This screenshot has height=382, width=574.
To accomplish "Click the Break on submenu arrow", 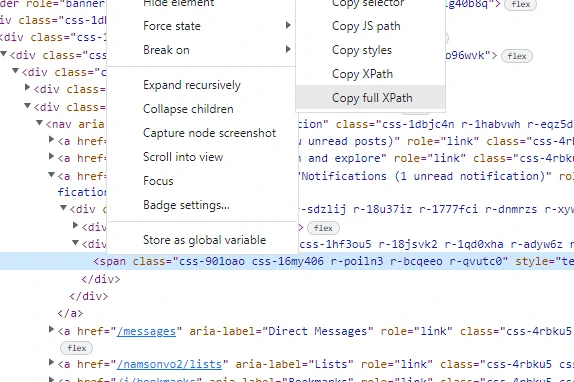I will [288, 49].
